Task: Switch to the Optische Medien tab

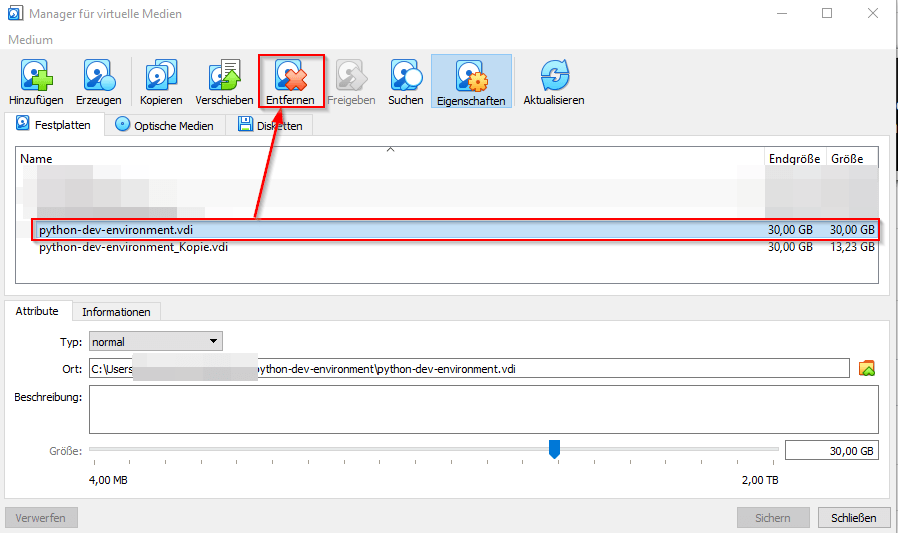Action: click(x=165, y=125)
